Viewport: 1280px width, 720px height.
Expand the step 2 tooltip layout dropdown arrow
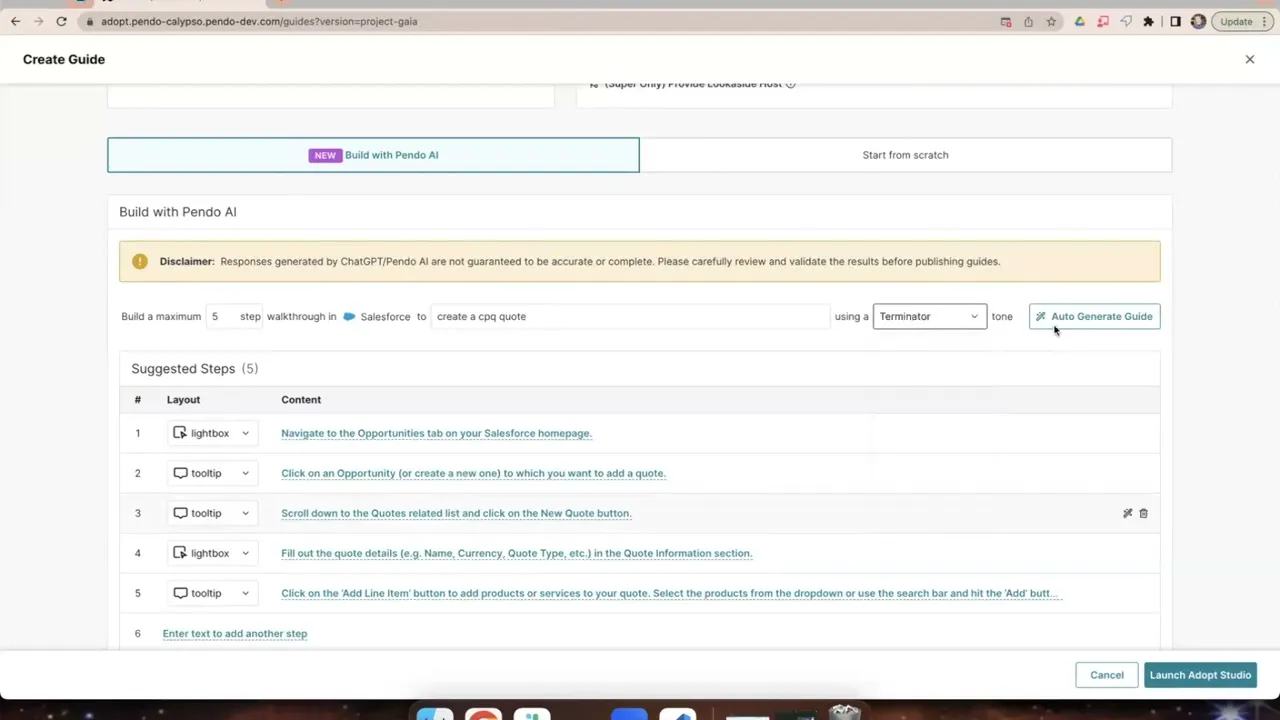(245, 473)
